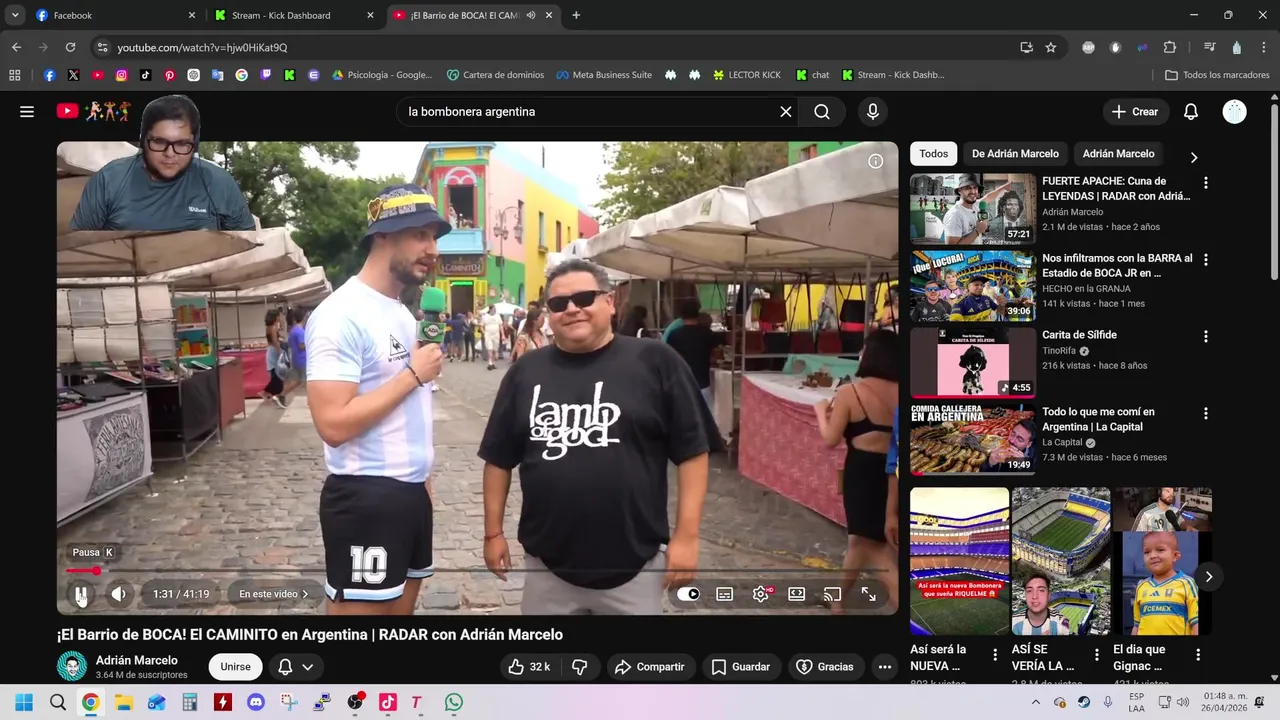
Task: Open 'LECTOR KICK' bookmark
Action: [x=747, y=75]
